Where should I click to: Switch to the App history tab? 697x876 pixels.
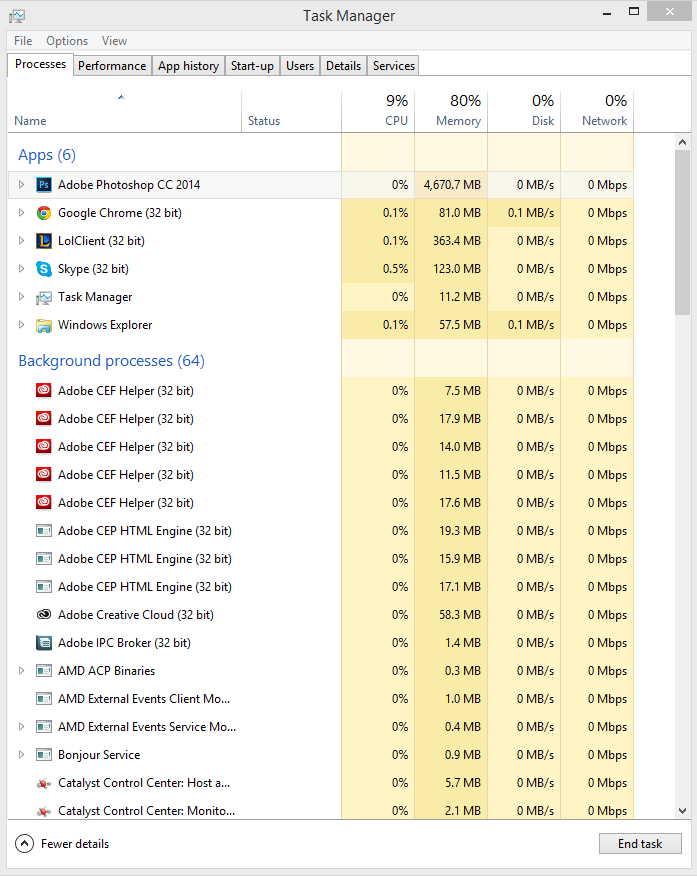pyautogui.click(x=188, y=66)
